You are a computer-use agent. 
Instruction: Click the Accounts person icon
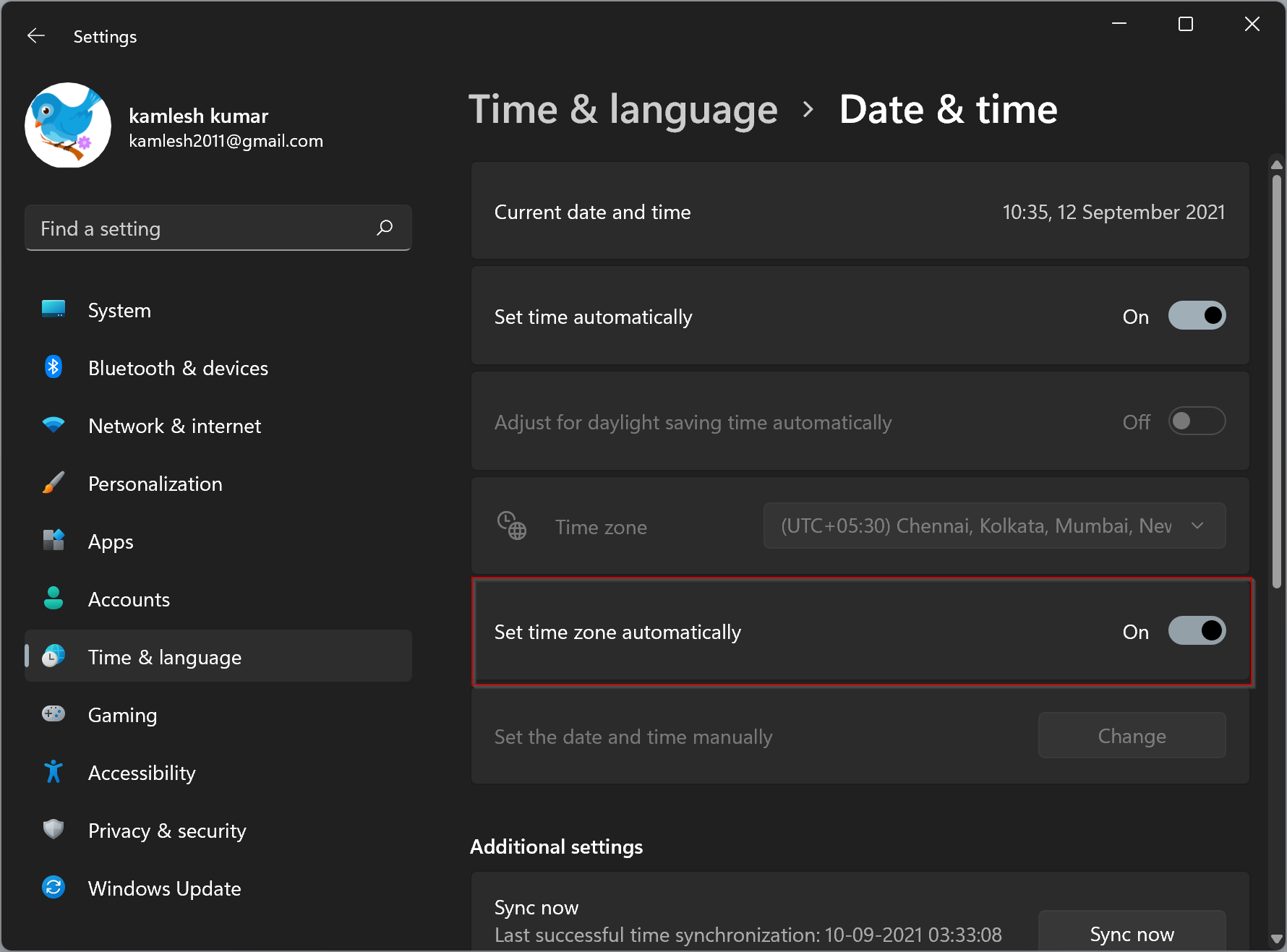click(x=54, y=599)
